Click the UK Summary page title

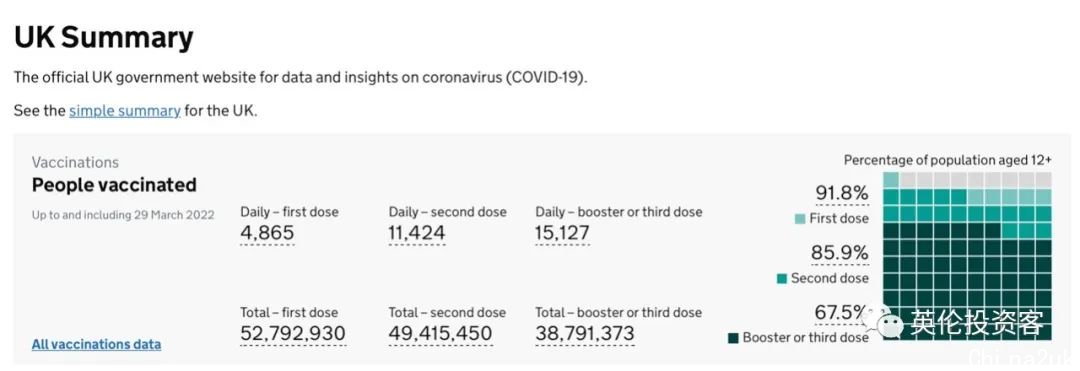(103, 37)
